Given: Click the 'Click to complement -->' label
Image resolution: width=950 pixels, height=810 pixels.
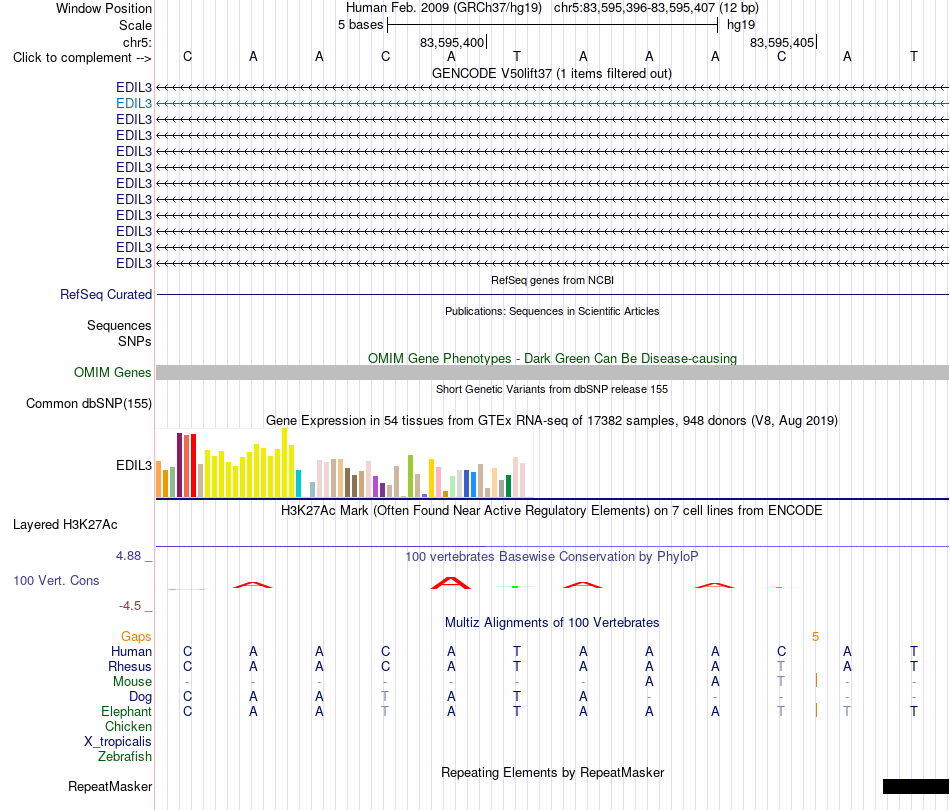Looking at the screenshot, I should coord(82,58).
